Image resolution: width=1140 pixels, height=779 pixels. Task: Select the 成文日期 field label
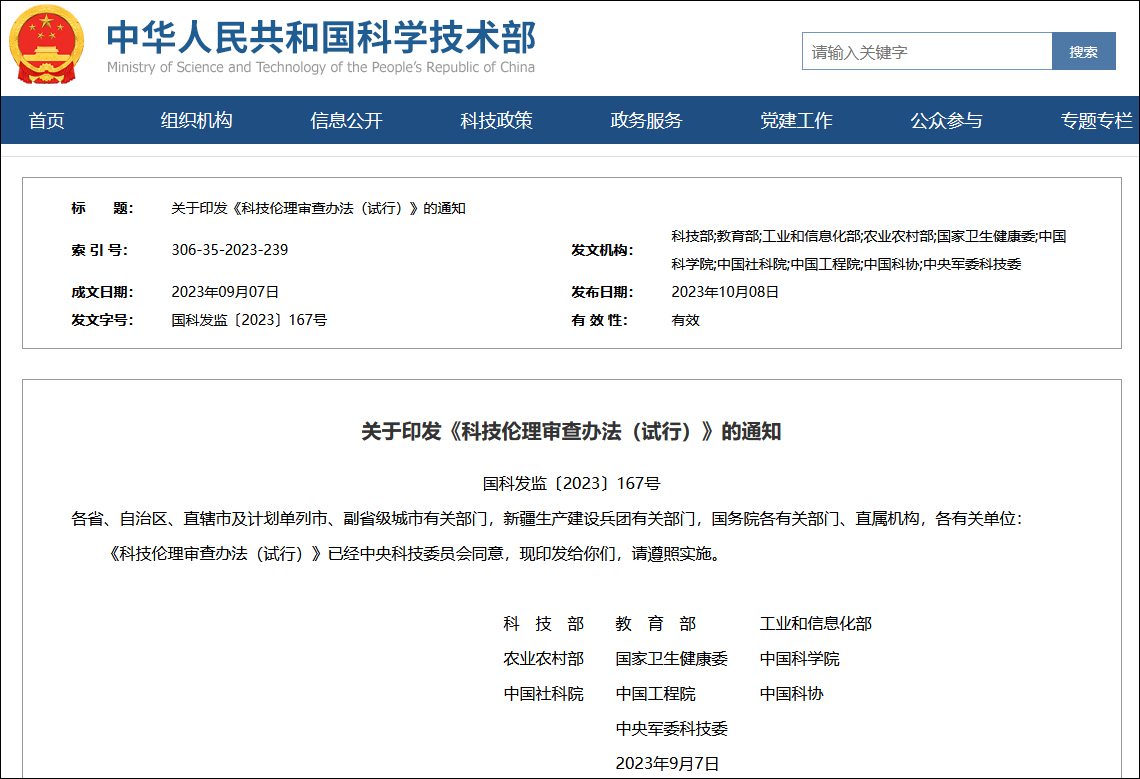[102, 292]
